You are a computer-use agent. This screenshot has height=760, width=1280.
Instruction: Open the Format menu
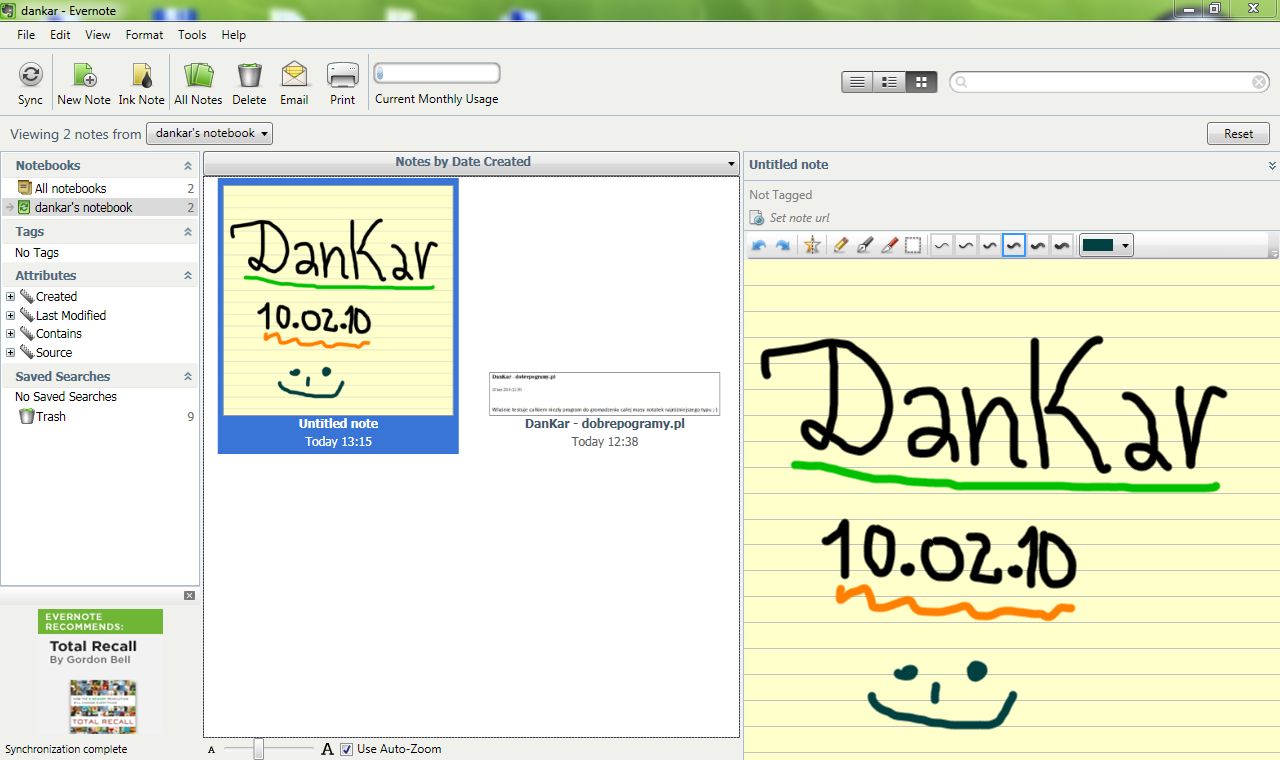(x=144, y=35)
